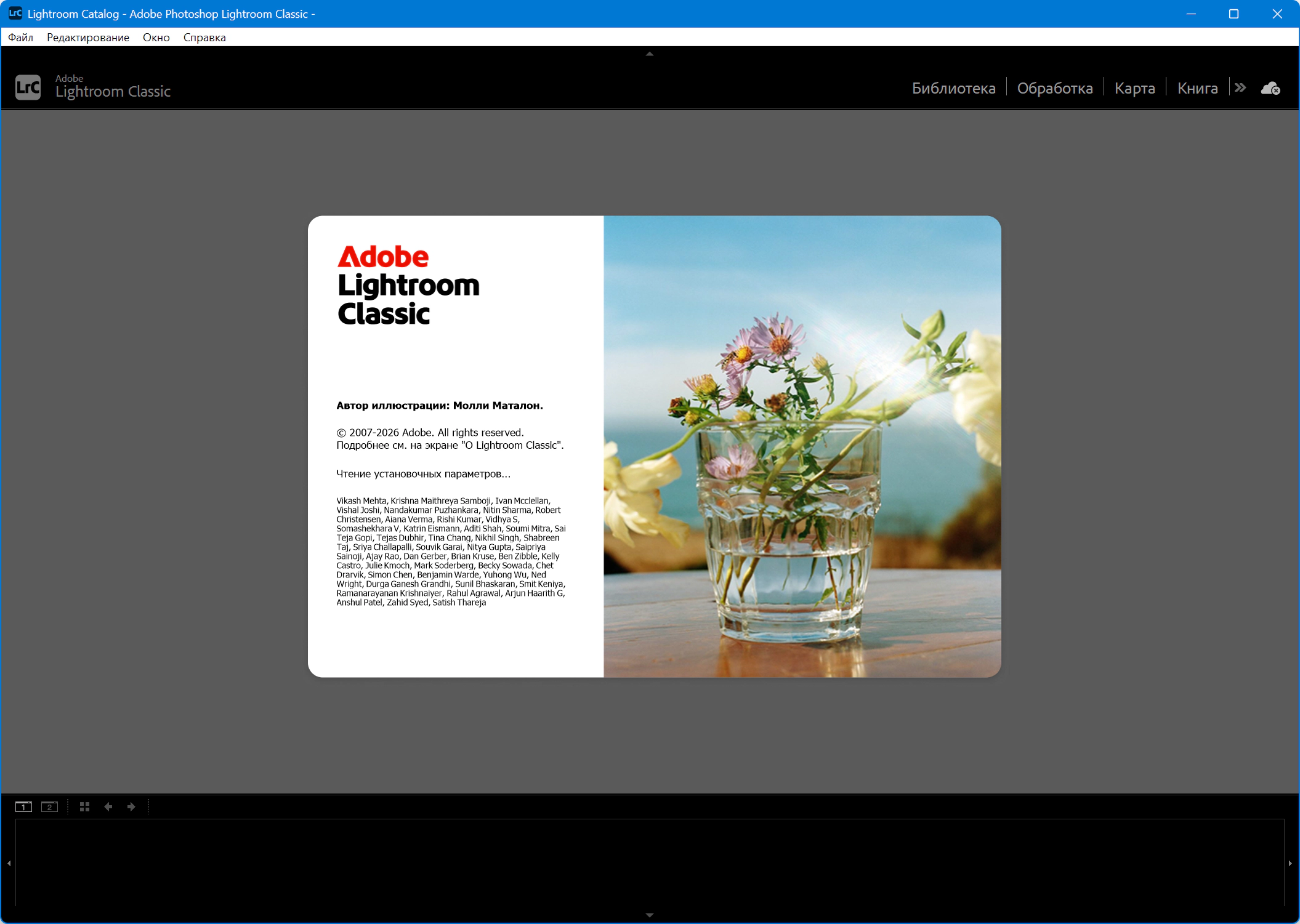Collapse the top module picker panel arrow
Screen dimensions: 1300x924
649,54
